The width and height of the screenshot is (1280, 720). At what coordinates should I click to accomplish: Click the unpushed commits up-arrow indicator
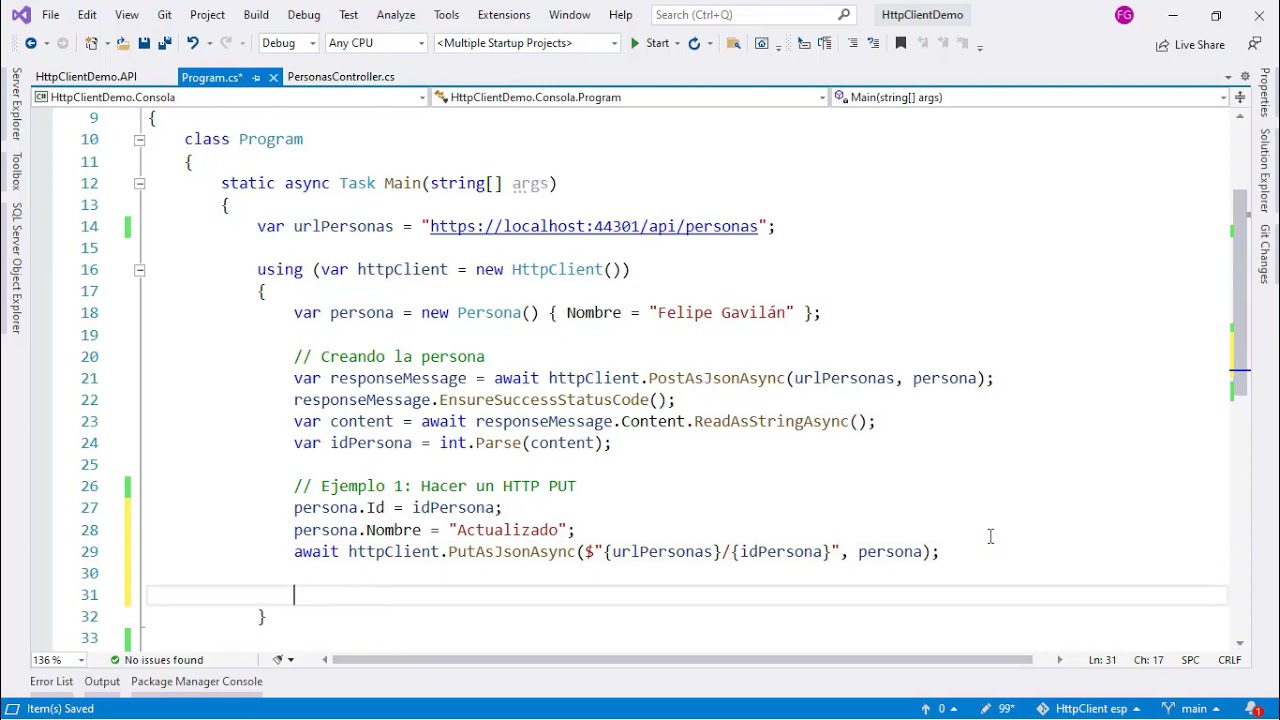[933, 709]
